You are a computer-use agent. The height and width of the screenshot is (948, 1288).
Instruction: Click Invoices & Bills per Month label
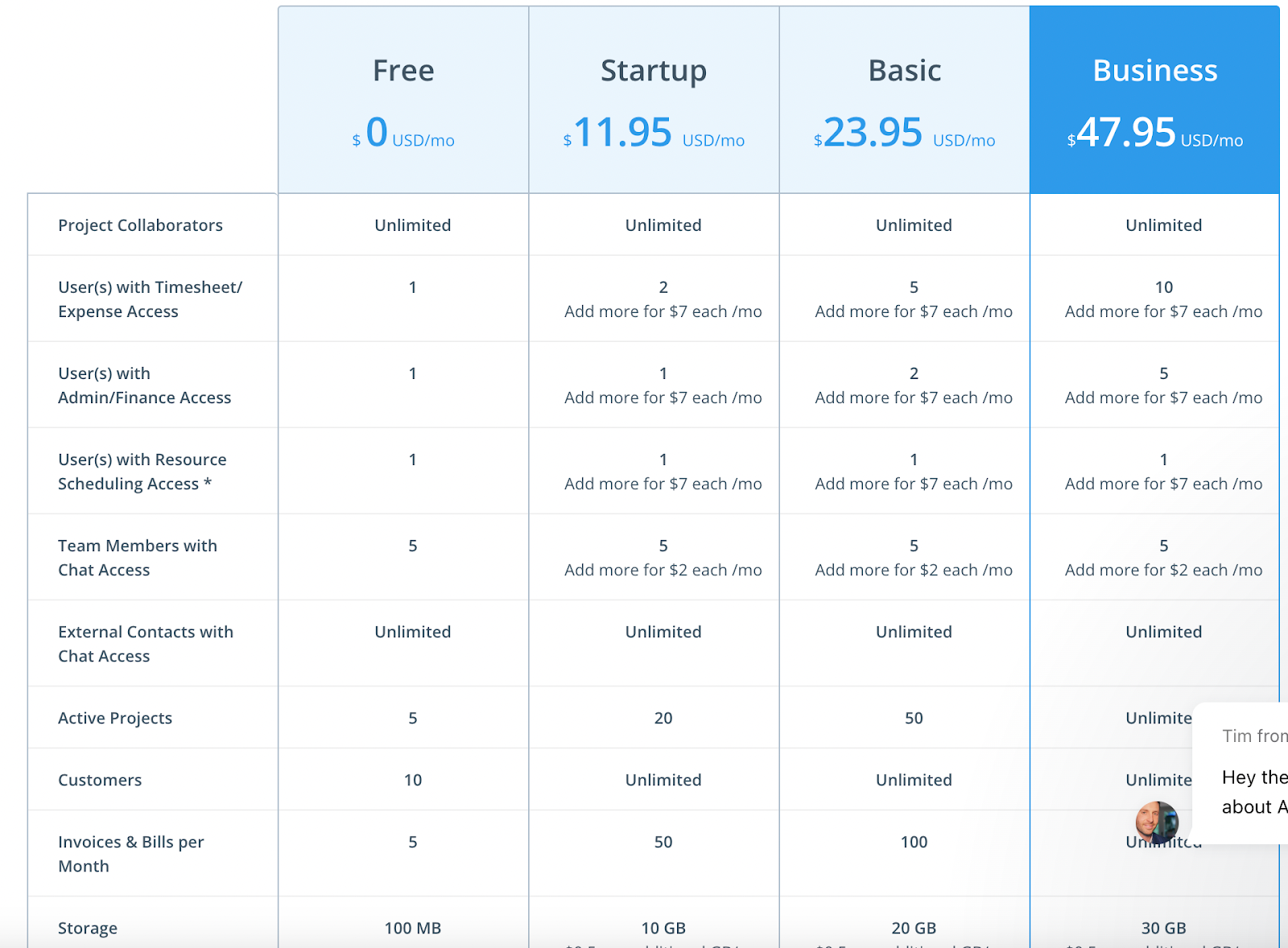[x=130, y=854]
